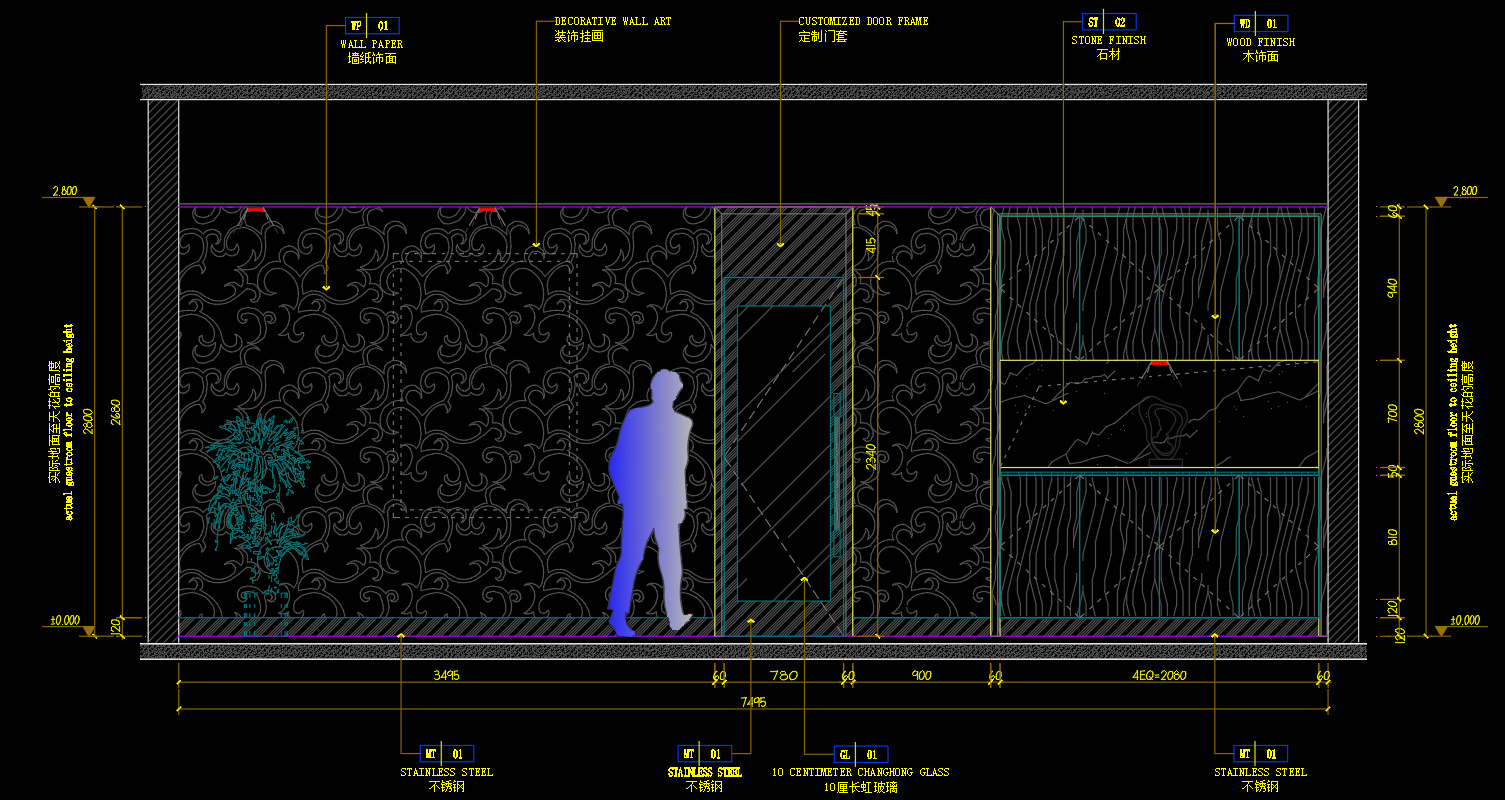The width and height of the screenshot is (1505, 800).
Task: Select the GL 01 glass material tag
Action: [861, 754]
